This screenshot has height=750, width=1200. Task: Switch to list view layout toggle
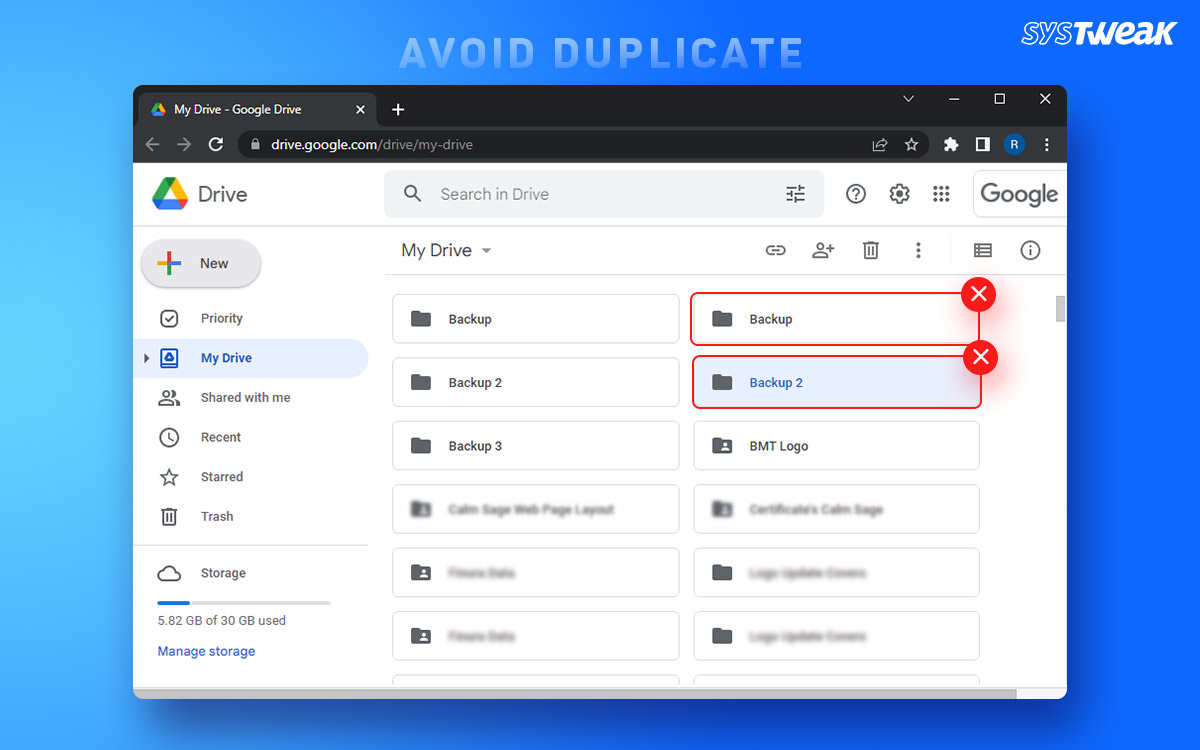click(x=982, y=250)
